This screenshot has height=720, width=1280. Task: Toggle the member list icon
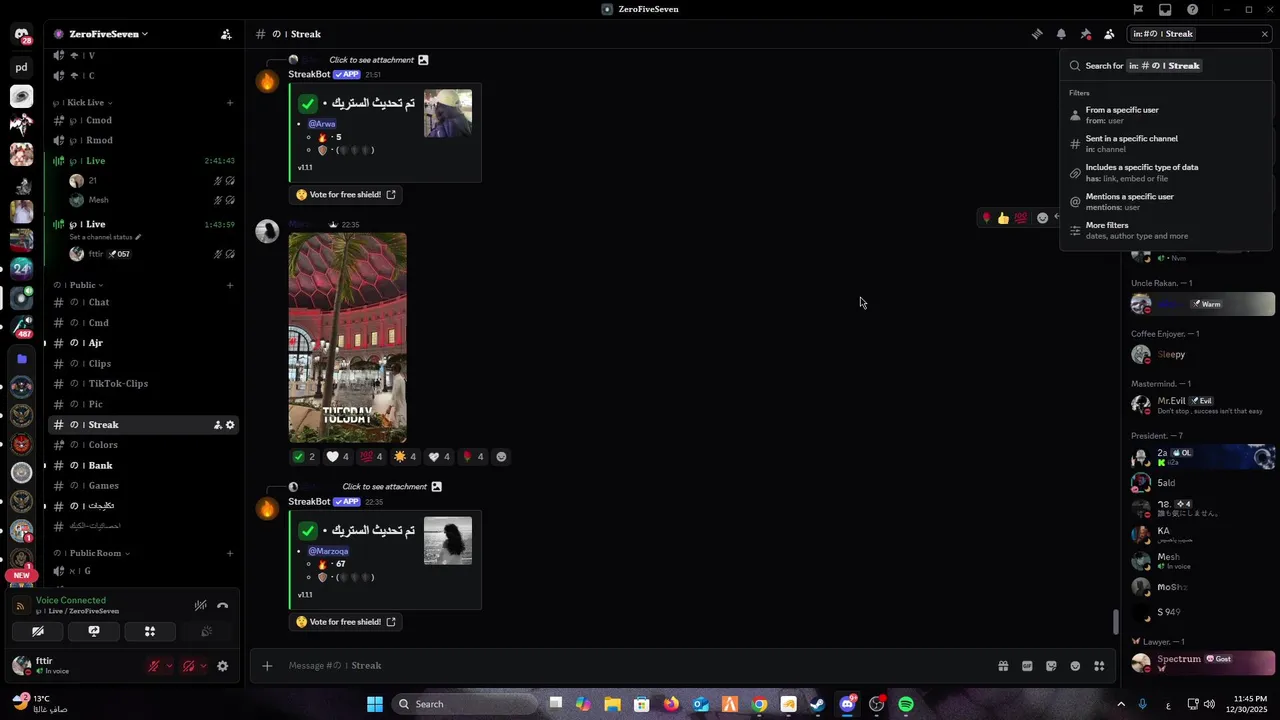(x=1109, y=34)
